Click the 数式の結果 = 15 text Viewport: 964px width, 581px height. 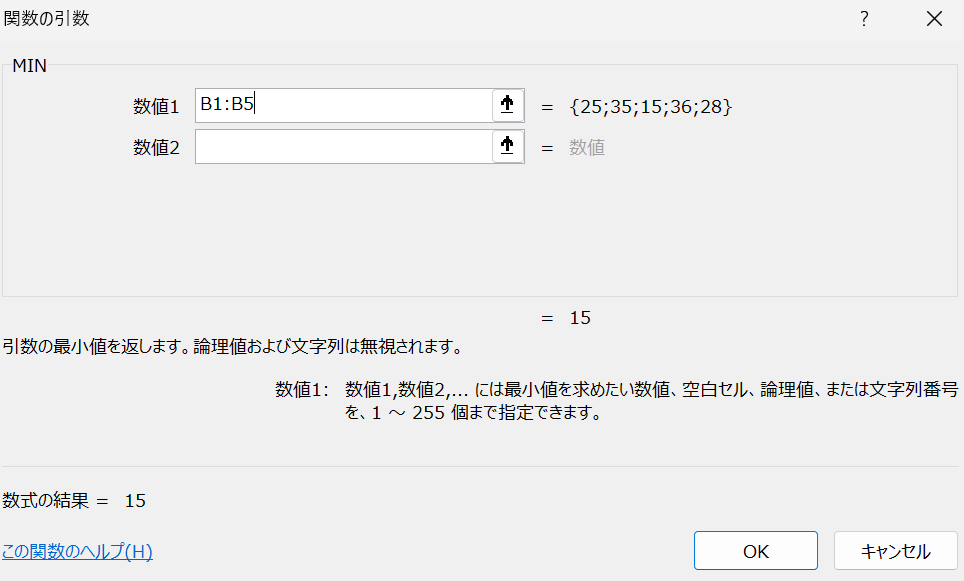[74, 500]
